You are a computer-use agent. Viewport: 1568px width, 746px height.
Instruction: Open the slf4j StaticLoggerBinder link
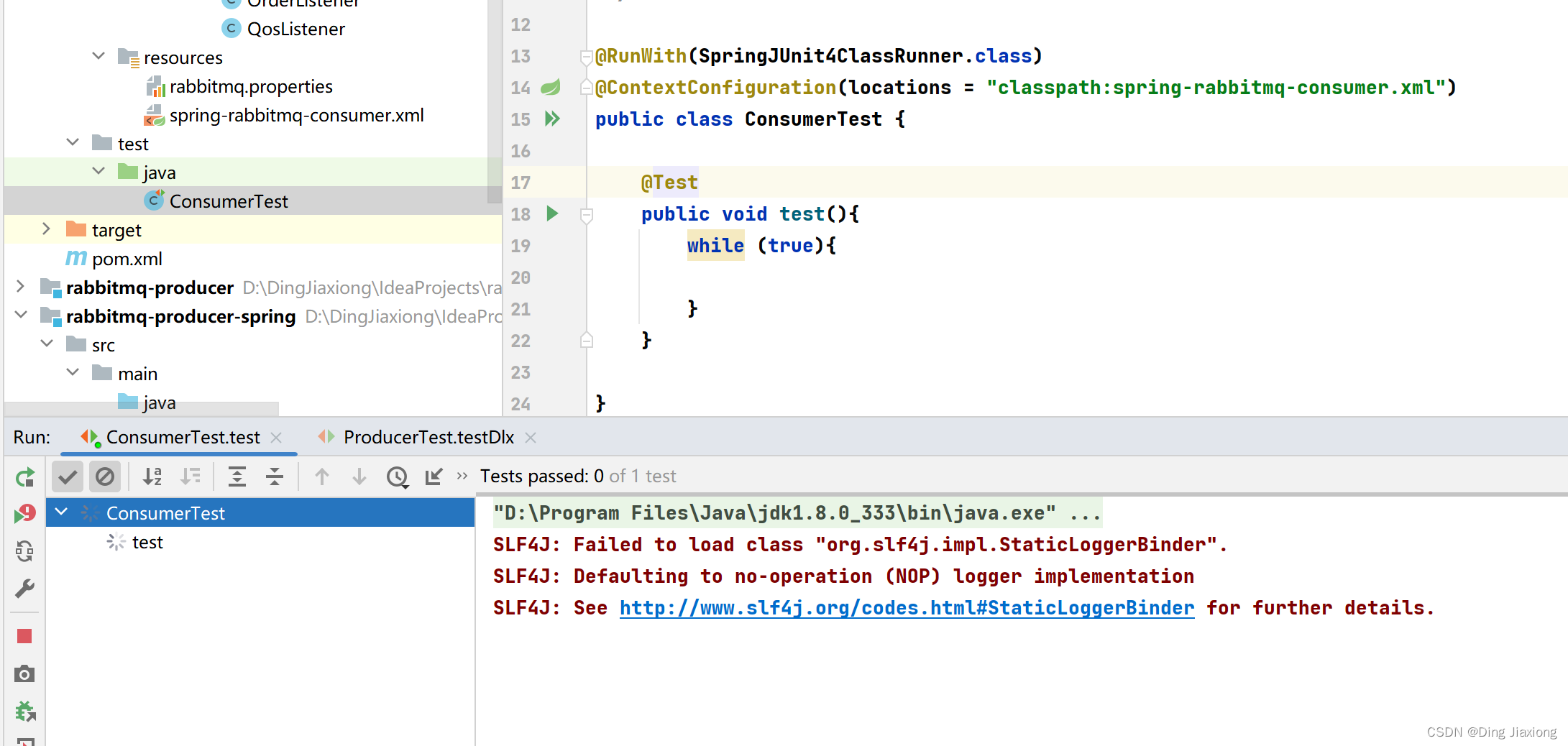click(907, 608)
